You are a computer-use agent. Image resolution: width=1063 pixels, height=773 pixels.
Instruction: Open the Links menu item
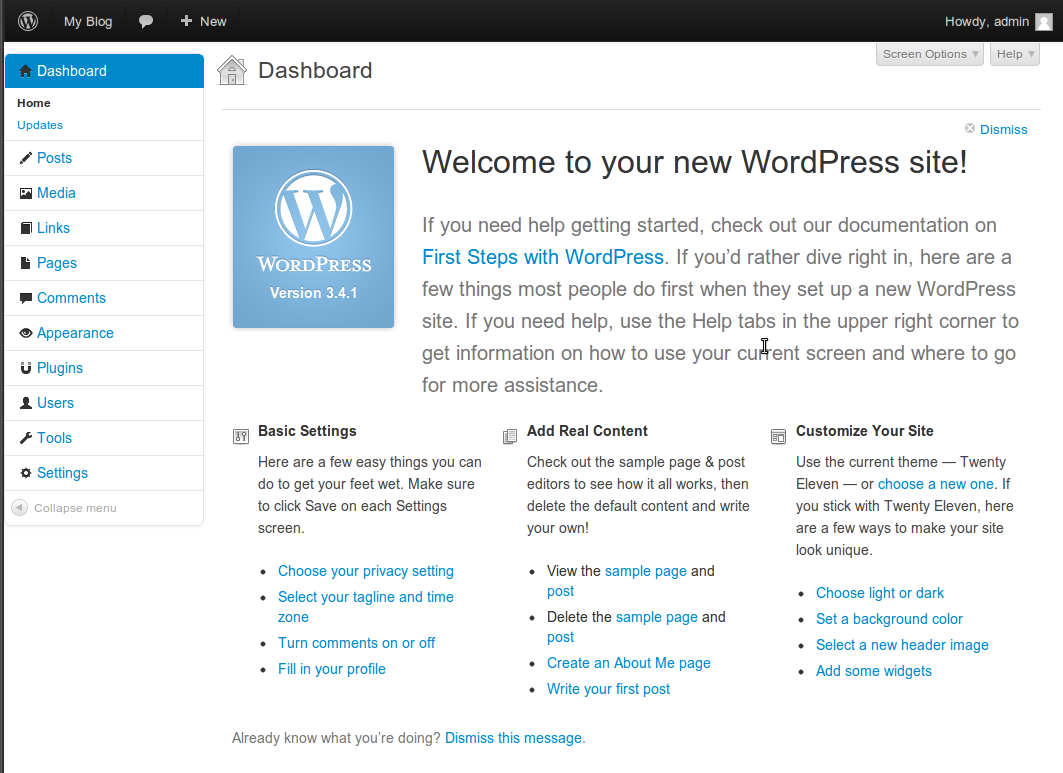coord(54,228)
